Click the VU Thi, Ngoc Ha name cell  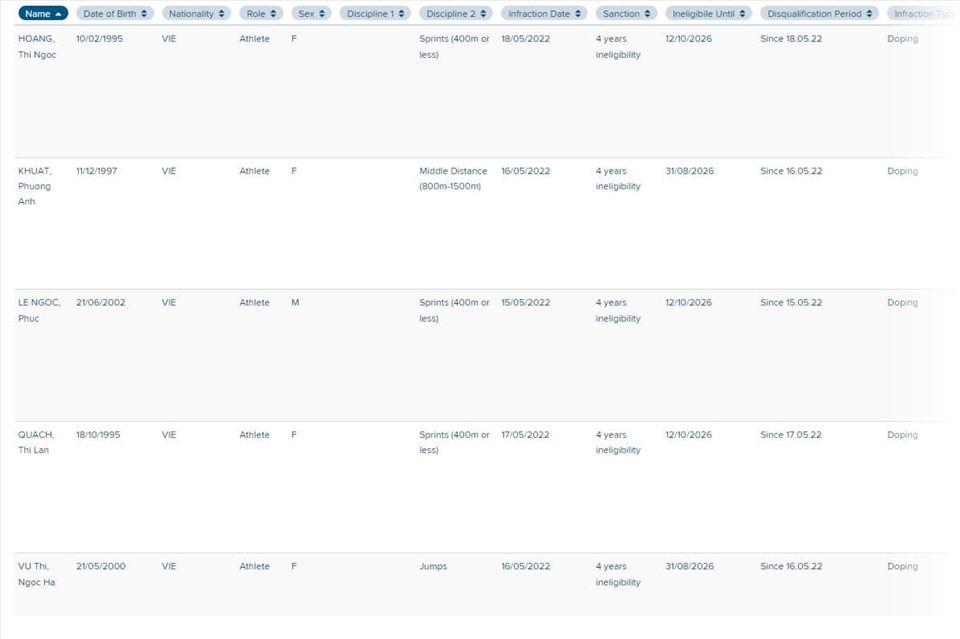click(37, 574)
